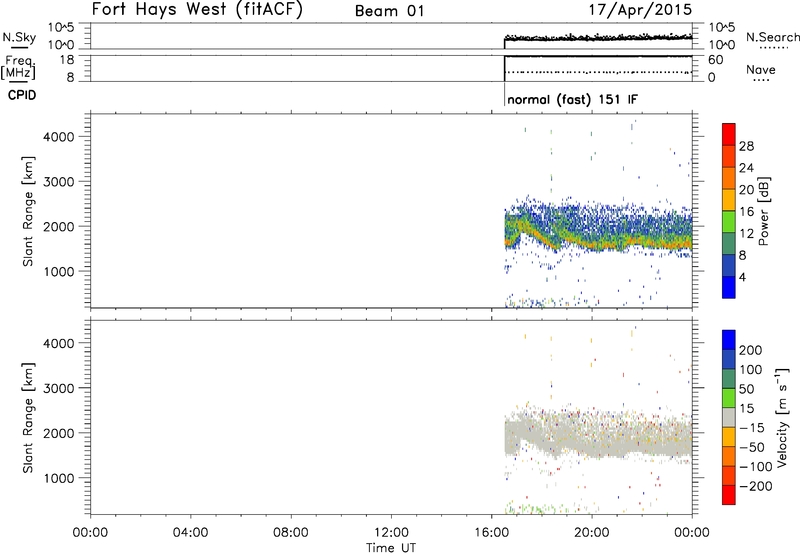This screenshot has width=800, height=554.
Task: Select the '3000' tick in the velocity panel
Action: 59,388
